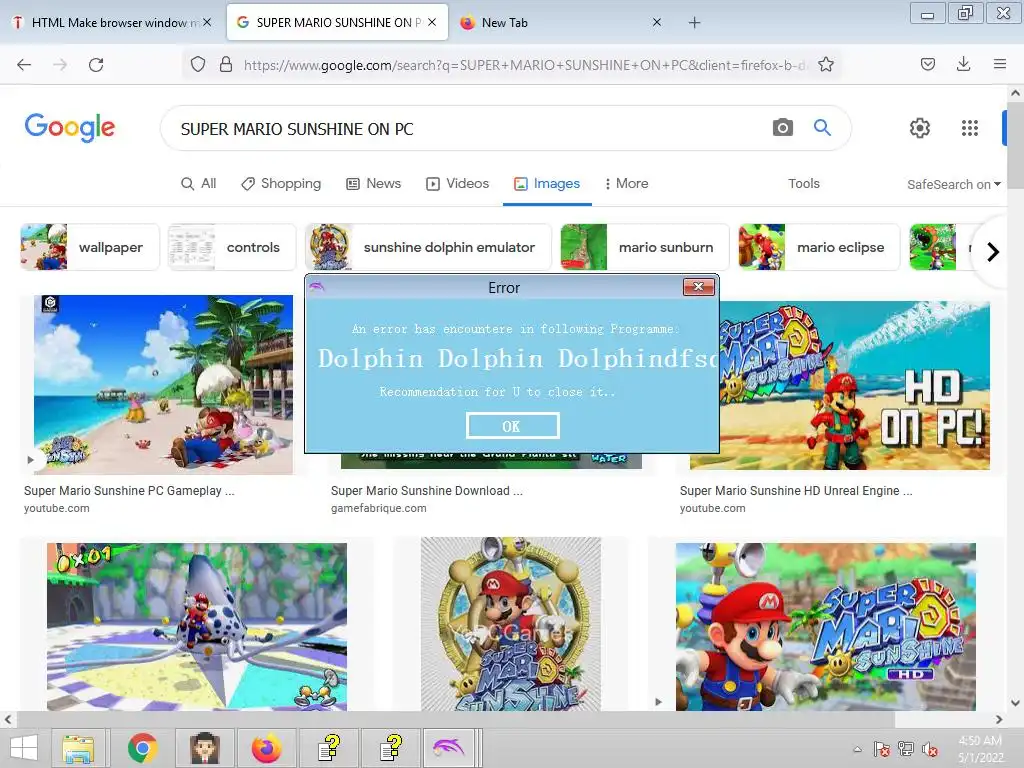Viewport: 1024px width, 768px height.
Task: Select the Videos search tab
Action: [457, 184]
